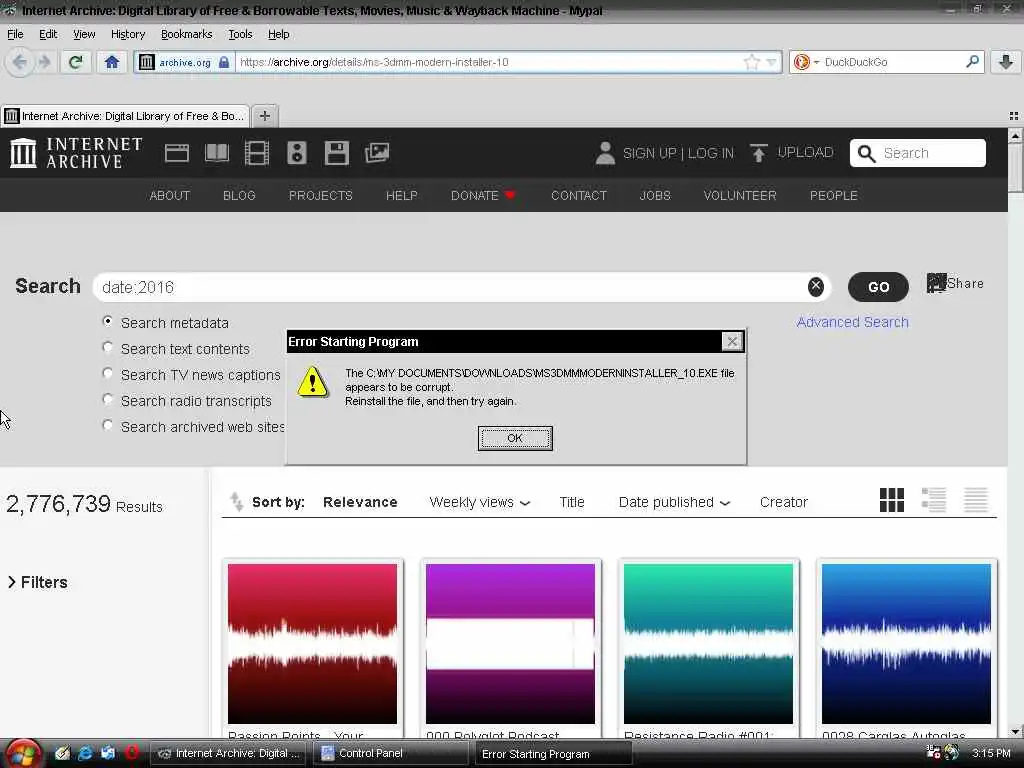Switch to detailed list view icon
Image resolution: width=1024 pixels, height=768 pixels.
[x=934, y=500]
